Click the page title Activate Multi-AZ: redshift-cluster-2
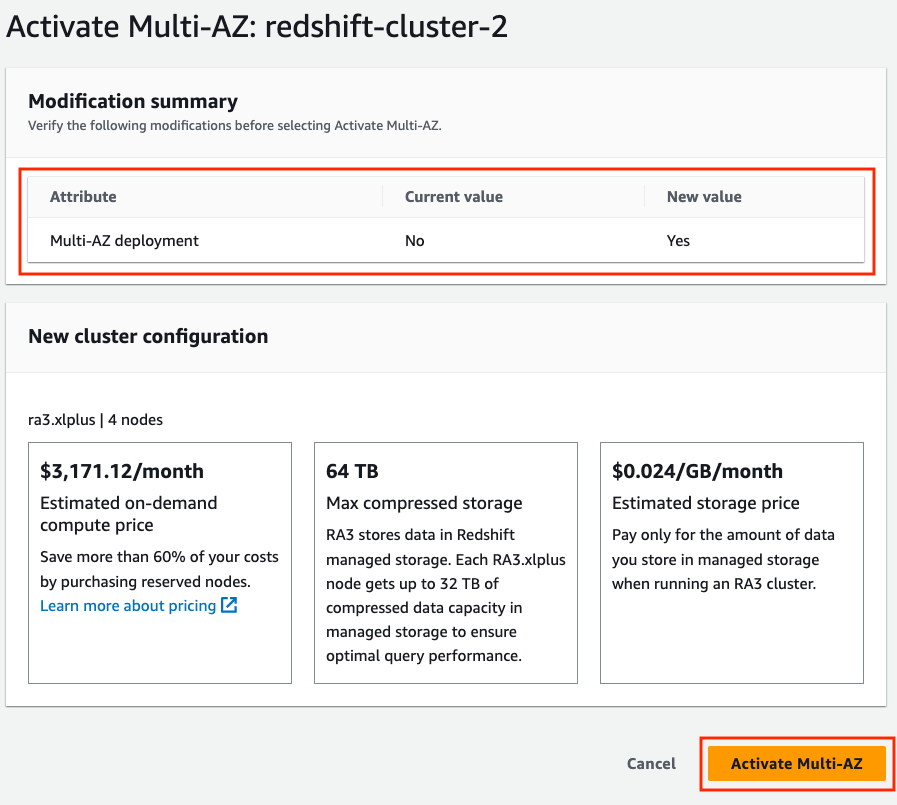Screen dimensions: 897x805 tap(257, 26)
